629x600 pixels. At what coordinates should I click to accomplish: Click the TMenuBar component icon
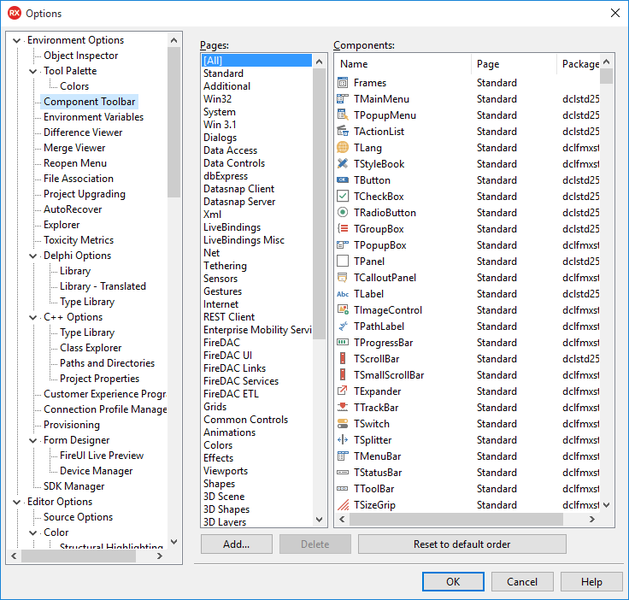pyautogui.click(x=343, y=456)
